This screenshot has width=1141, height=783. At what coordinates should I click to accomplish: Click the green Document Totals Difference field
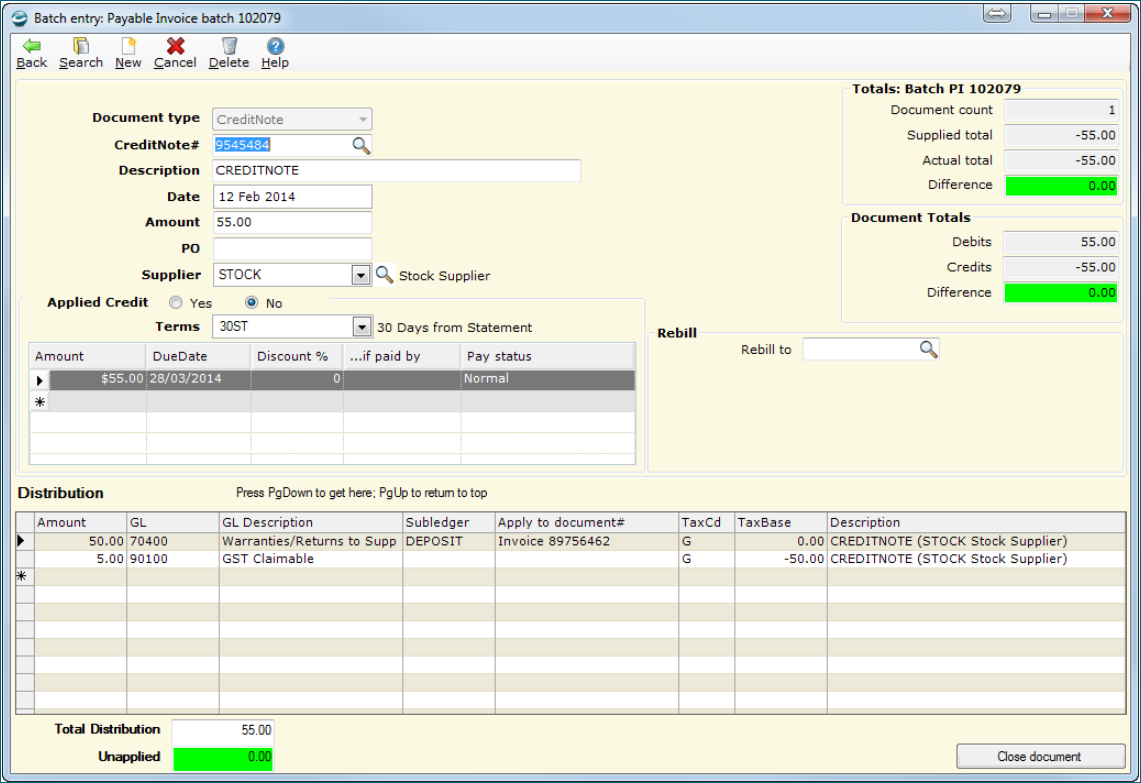tap(1061, 293)
